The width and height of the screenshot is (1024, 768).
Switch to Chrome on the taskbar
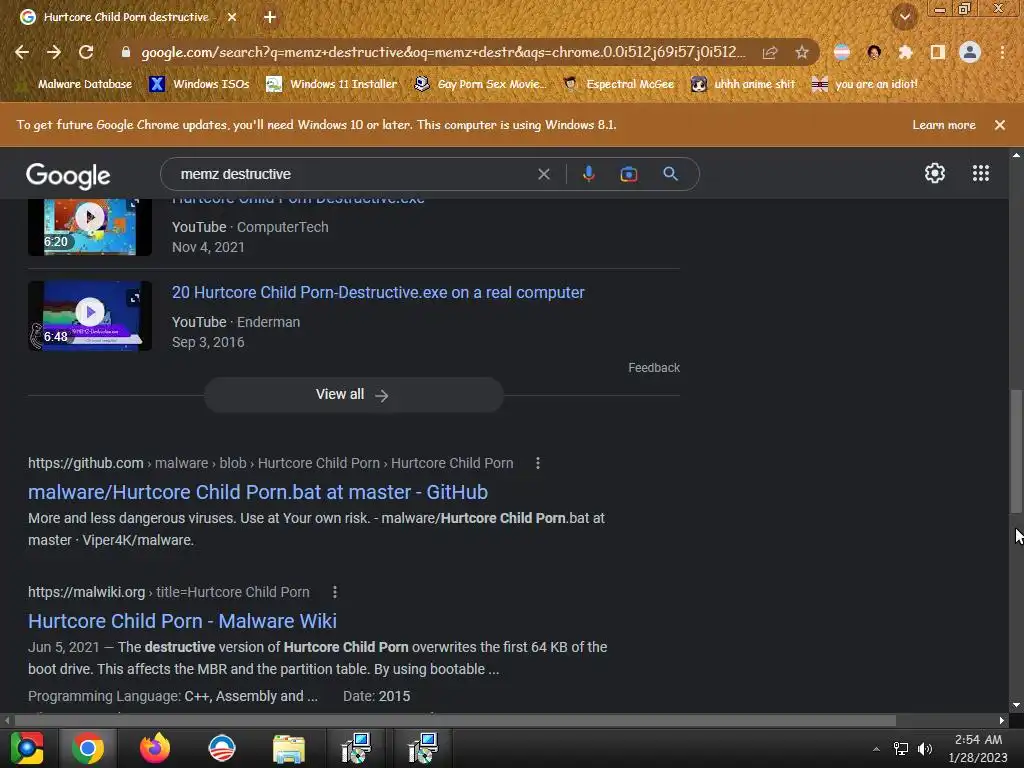tap(88, 748)
